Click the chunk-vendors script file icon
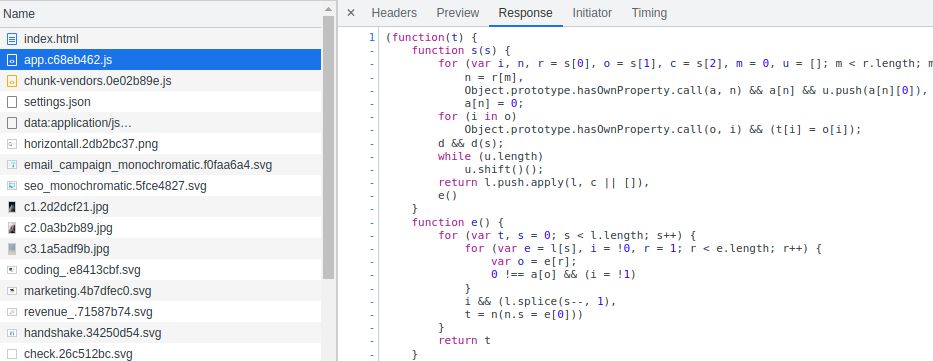 [12, 81]
